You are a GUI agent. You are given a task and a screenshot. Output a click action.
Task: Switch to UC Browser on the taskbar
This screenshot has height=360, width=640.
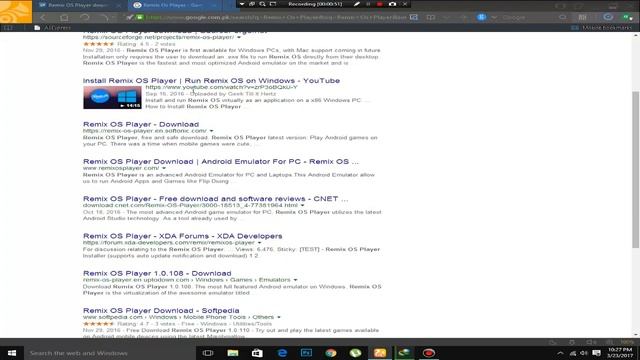pos(380,353)
